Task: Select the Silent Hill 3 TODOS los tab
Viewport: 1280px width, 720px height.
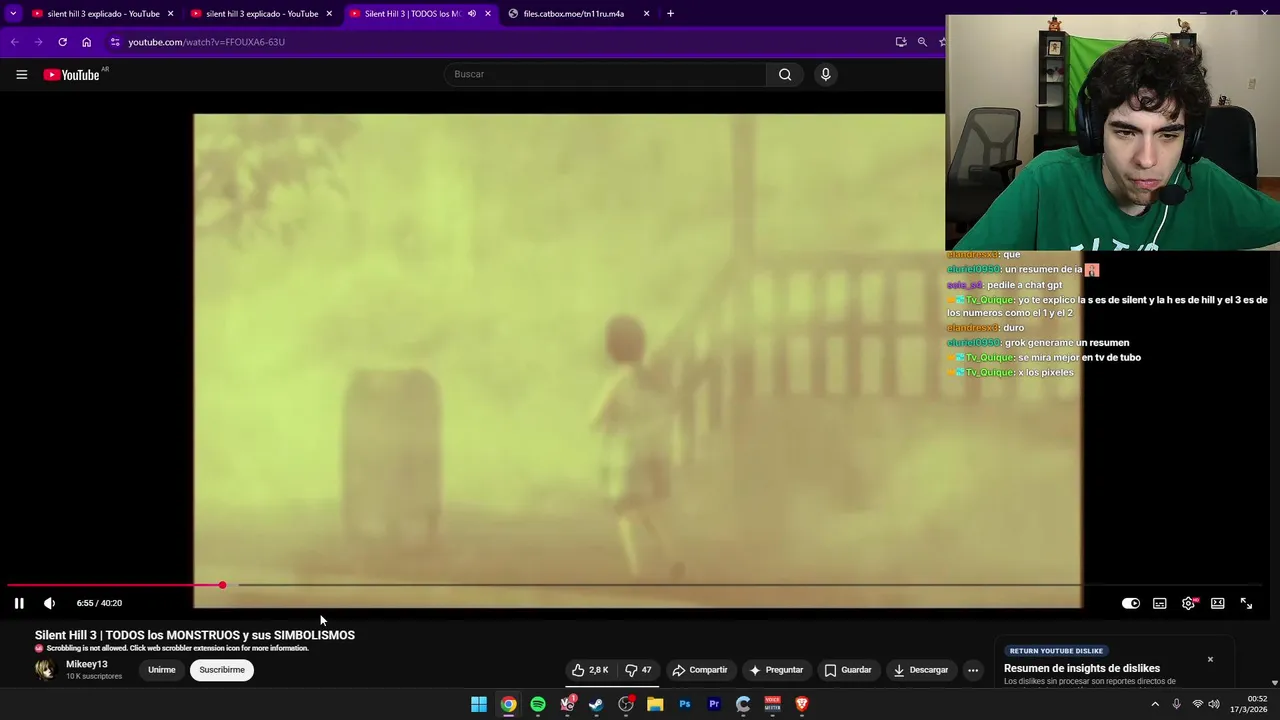Action: tap(412, 14)
